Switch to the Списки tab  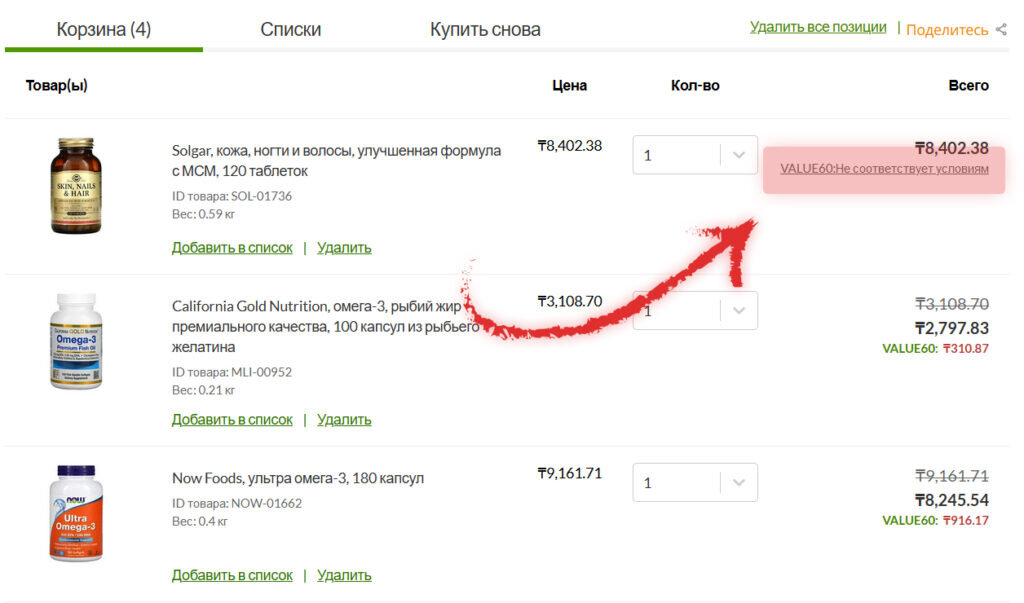[291, 29]
